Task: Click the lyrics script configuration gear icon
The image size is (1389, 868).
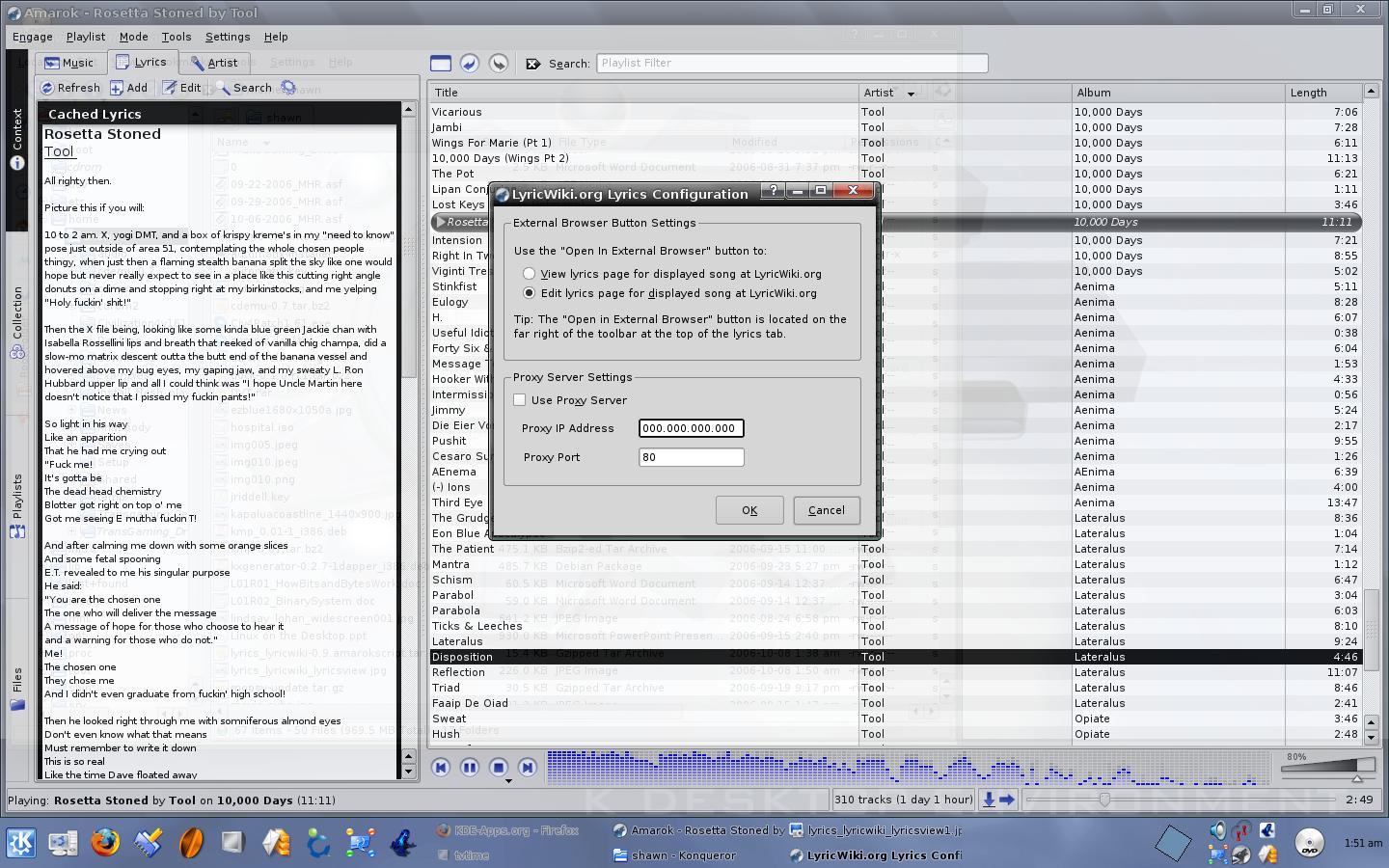Action: pos(288,88)
